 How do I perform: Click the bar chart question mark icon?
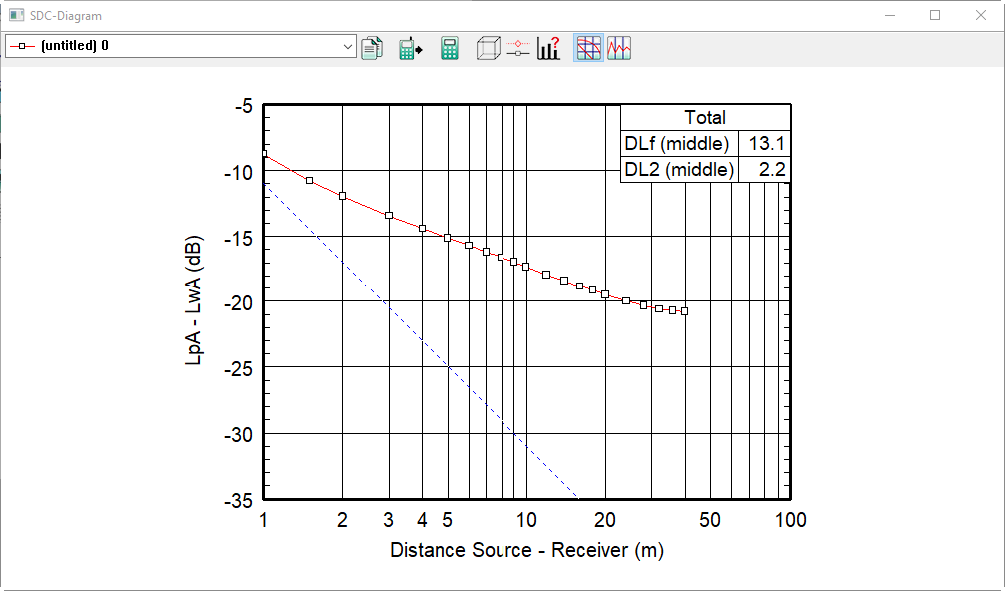[x=549, y=48]
